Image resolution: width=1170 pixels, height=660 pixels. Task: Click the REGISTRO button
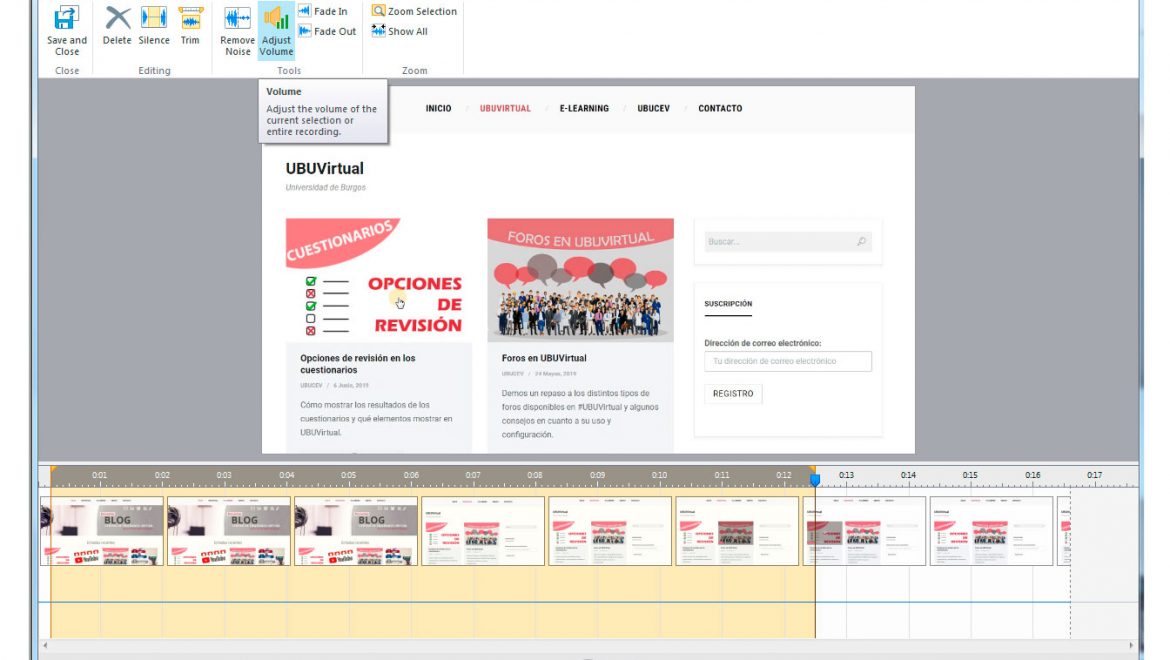tap(733, 394)
